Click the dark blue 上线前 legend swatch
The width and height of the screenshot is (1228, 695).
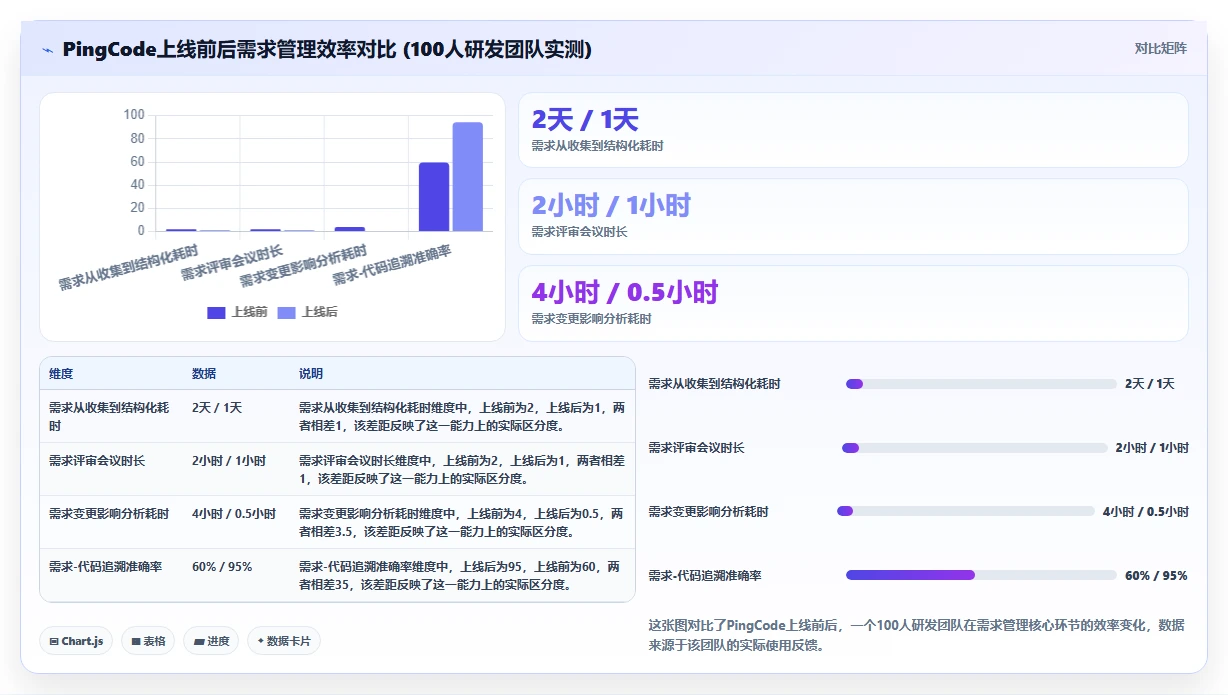pos(216,312)
